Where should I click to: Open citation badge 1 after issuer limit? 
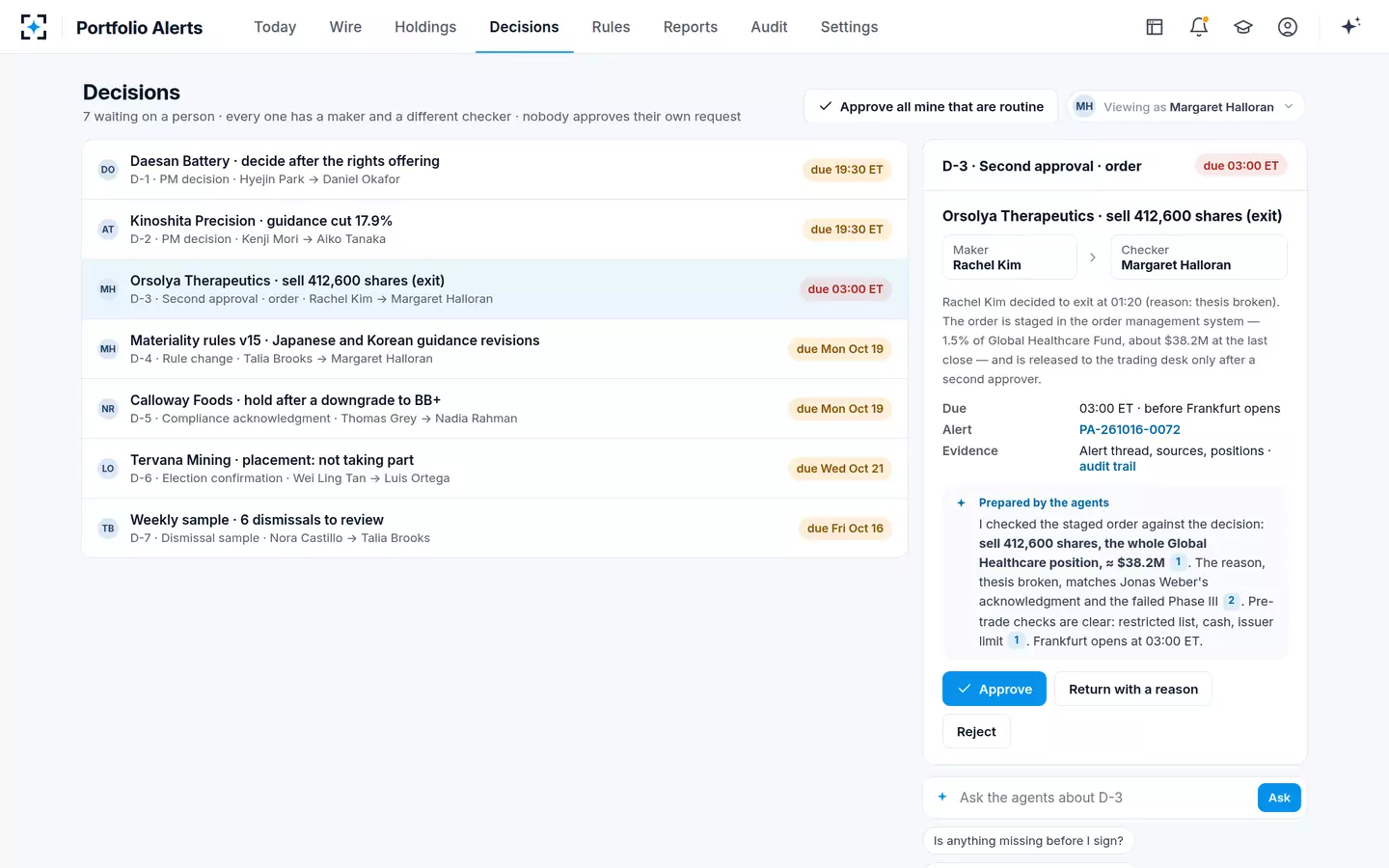1017,640
